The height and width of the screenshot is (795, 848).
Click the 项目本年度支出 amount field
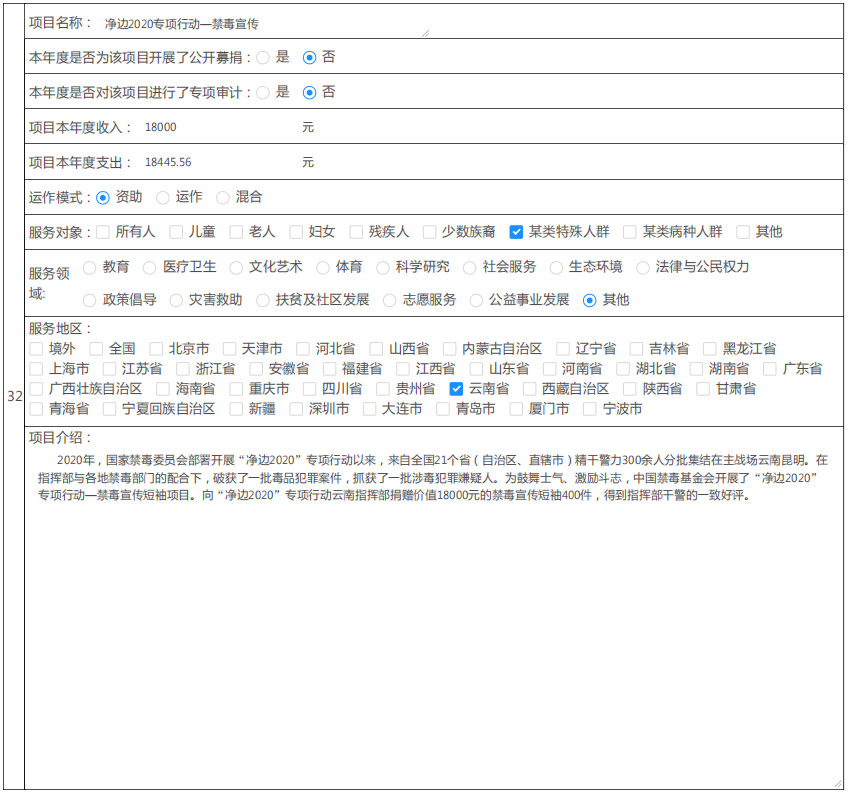click(x=218, y=162)
